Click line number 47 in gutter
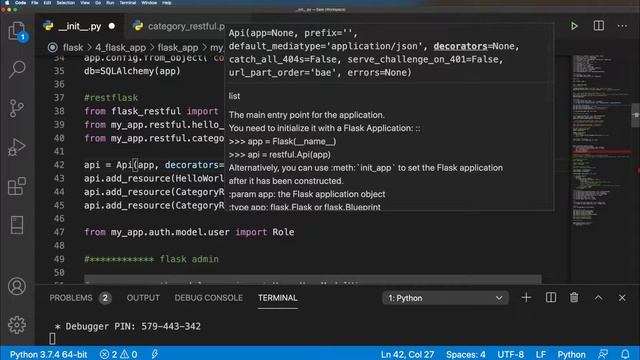The image size is (640, 360). click(59, 232)
